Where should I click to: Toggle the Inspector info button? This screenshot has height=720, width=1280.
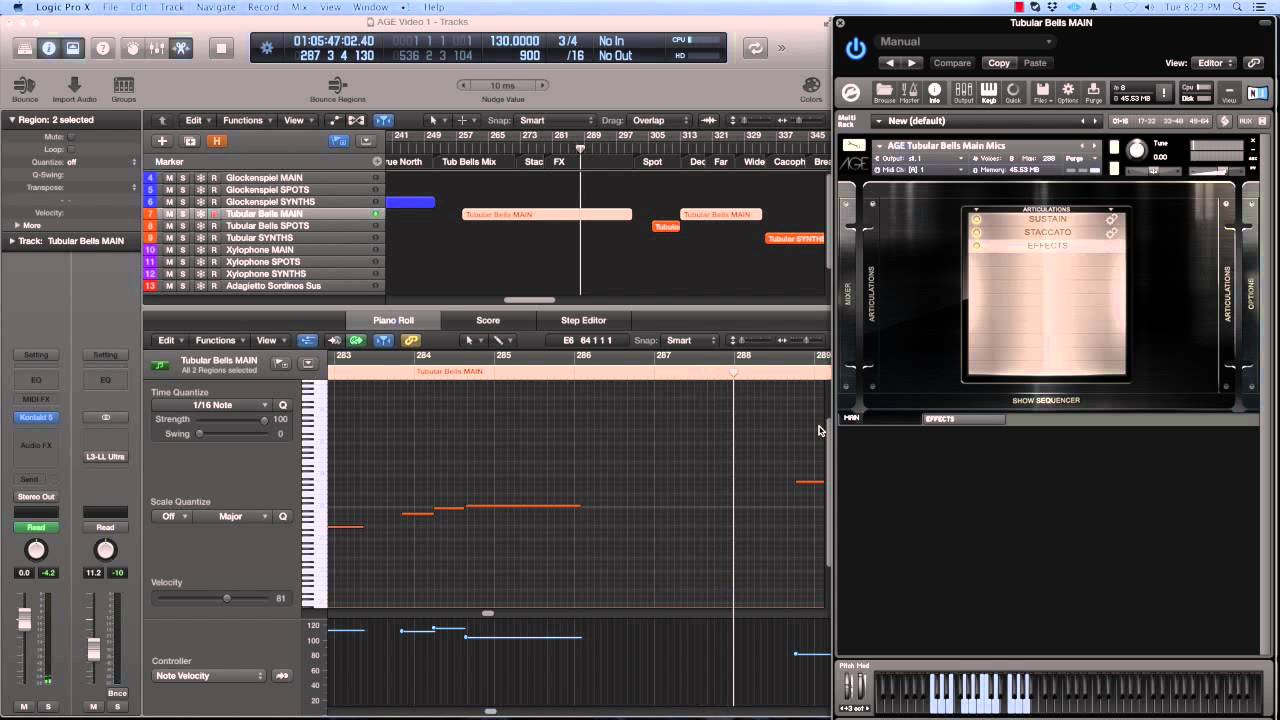[x=49, y=48]
